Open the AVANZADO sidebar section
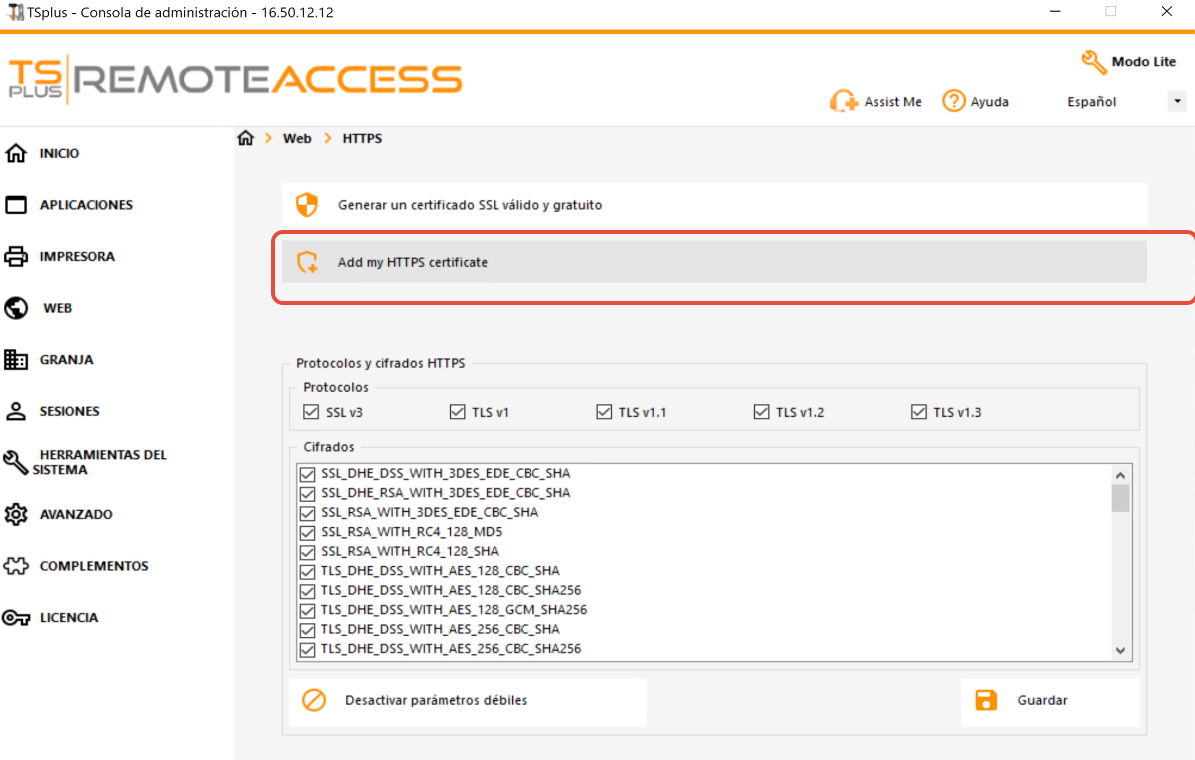 click(76, 515)
